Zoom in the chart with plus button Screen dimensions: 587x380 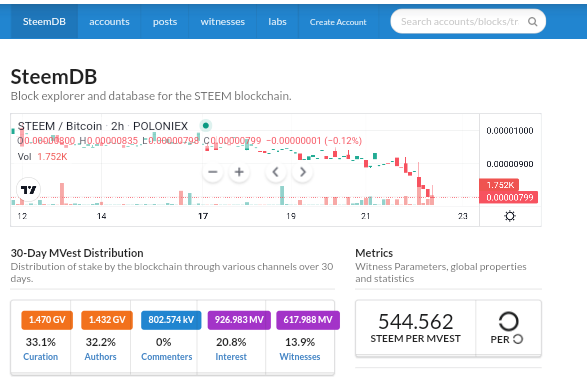239,172
